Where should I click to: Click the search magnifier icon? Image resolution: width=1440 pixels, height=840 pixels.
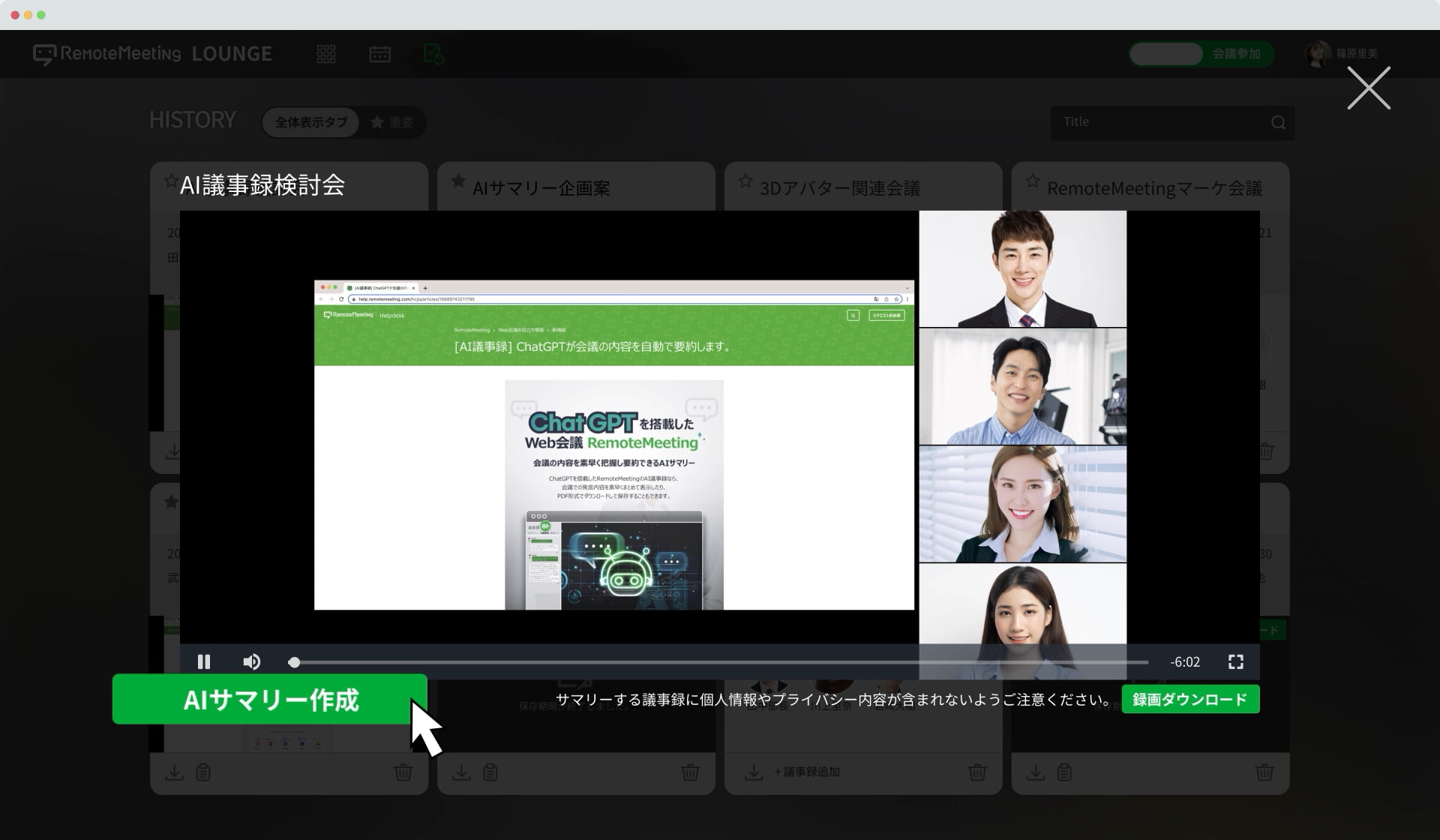point(1278,123)
